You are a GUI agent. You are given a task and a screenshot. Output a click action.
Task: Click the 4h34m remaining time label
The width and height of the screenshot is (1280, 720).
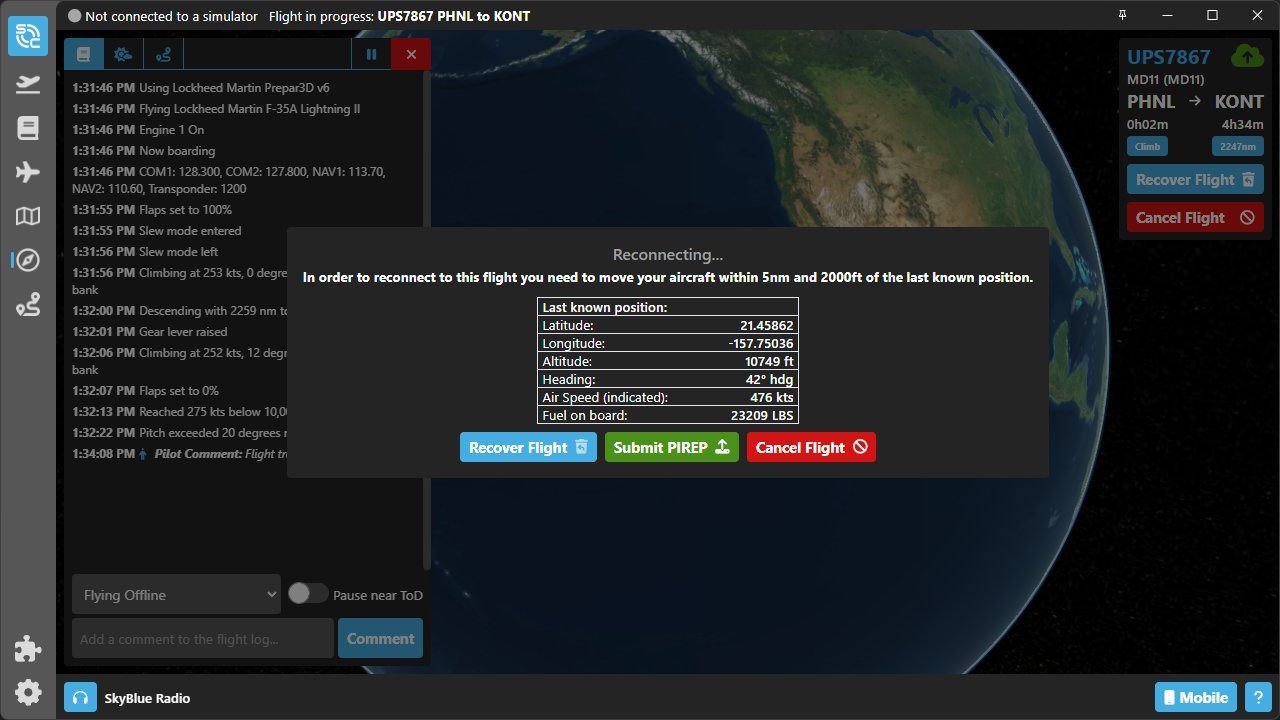1243,125
